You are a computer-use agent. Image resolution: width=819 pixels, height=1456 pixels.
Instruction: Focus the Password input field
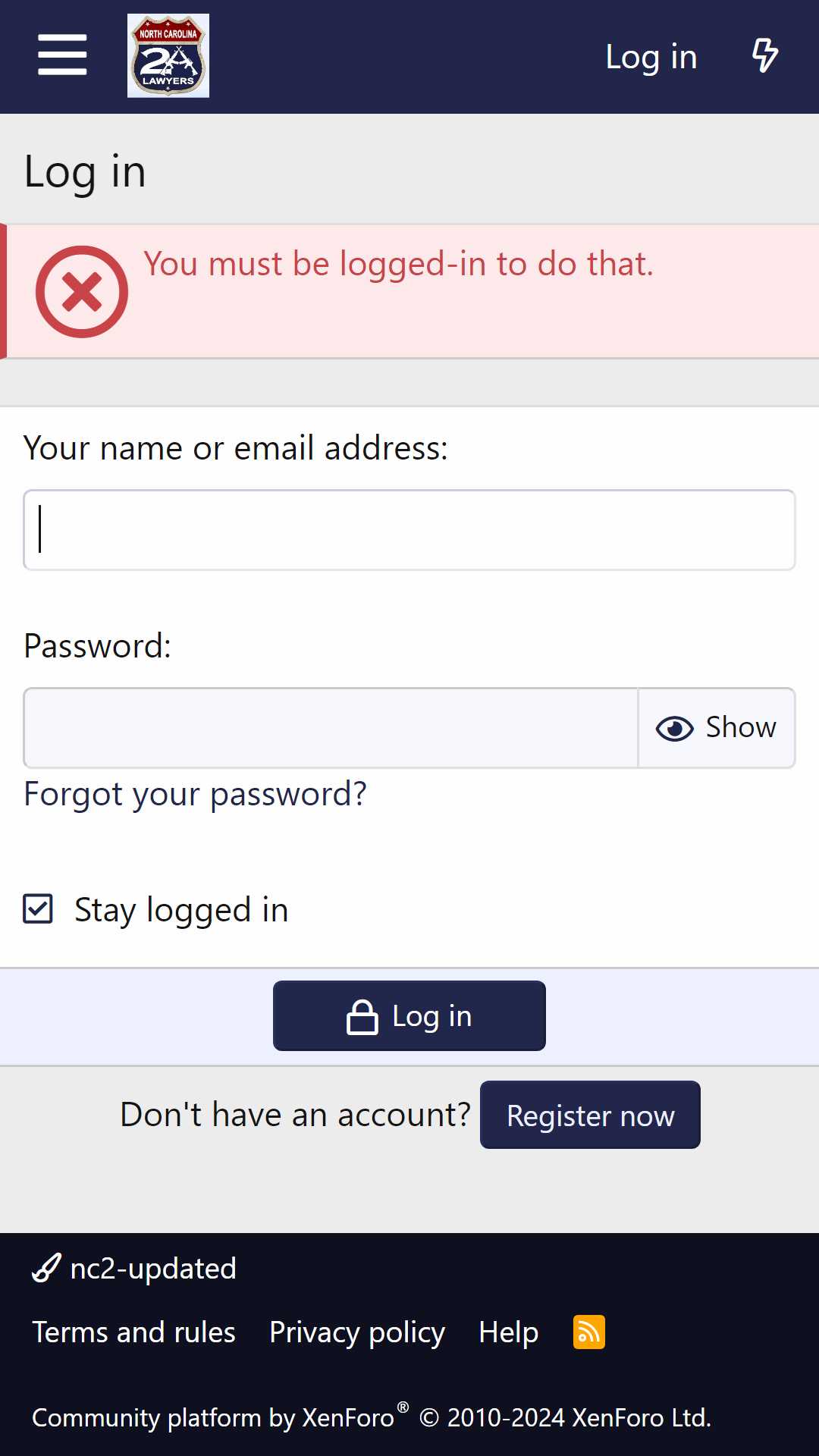pyautogui.click(x=331, y=728)
